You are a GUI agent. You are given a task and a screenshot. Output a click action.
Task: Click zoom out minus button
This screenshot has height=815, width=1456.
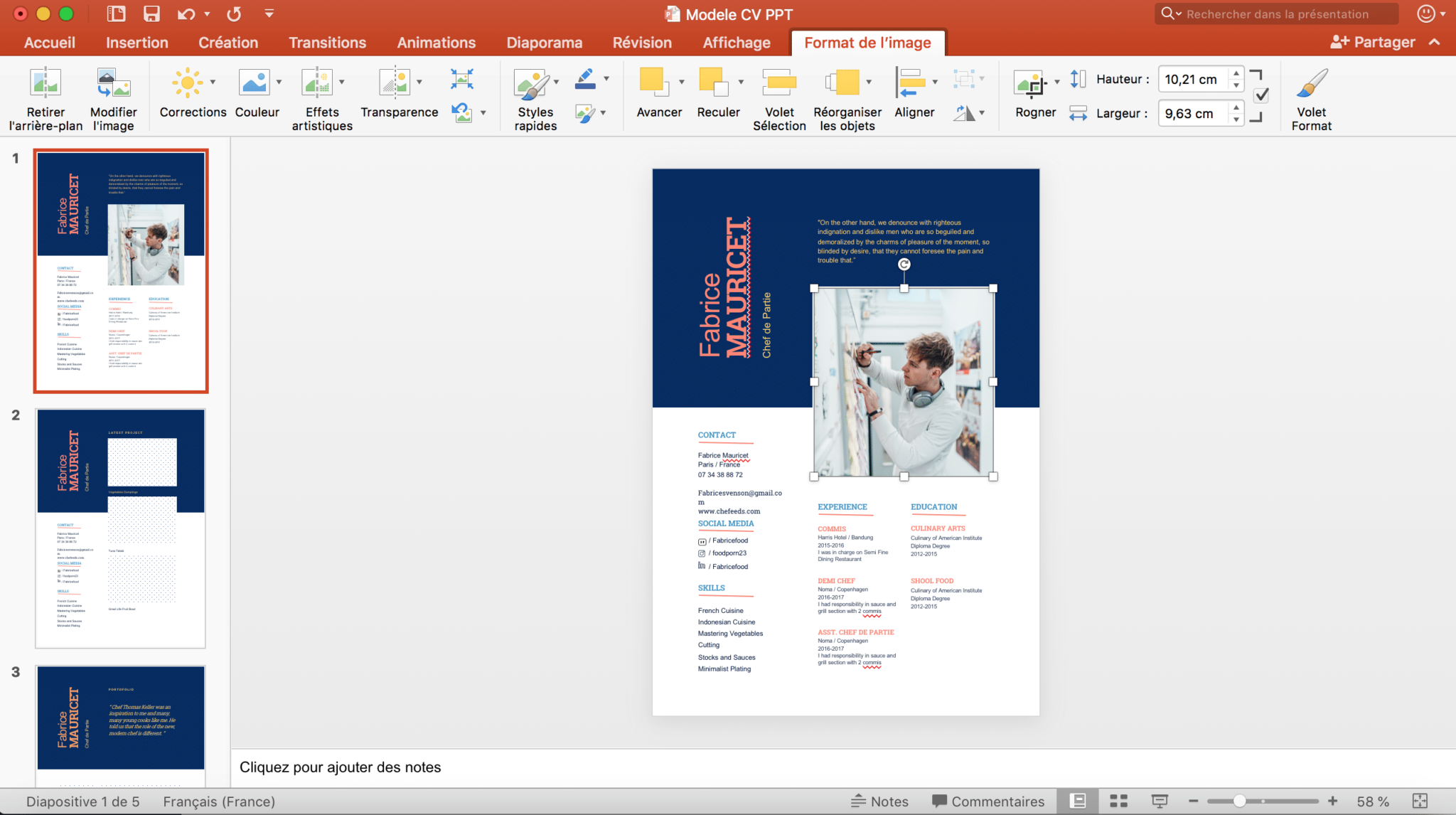pyautogui.click(x=1193, y=801)
